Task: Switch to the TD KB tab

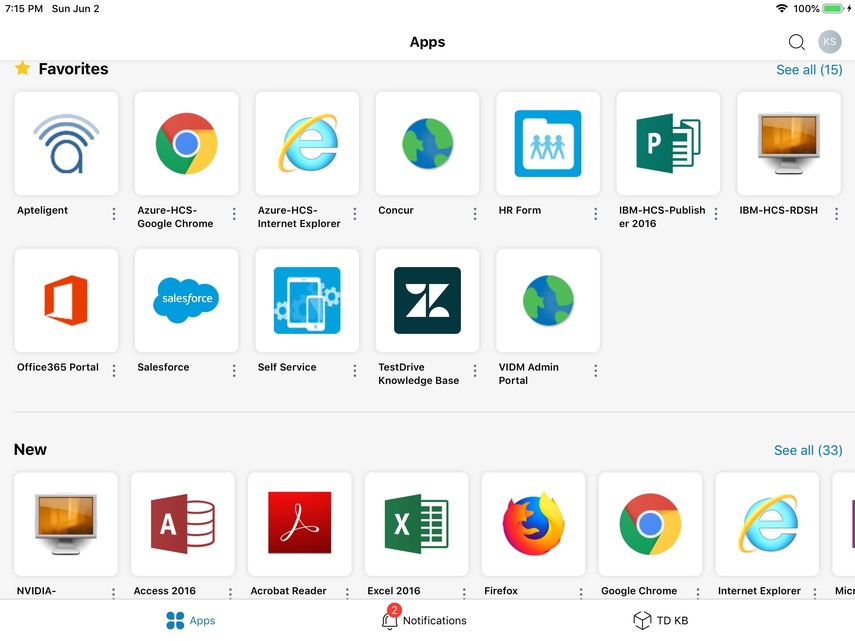Action: point(661,621)
